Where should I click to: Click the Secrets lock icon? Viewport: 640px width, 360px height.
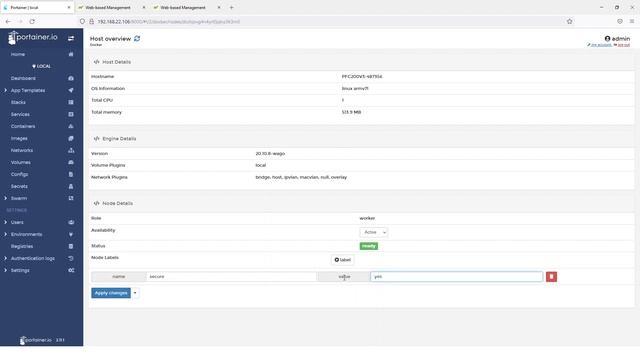point(71,186)
